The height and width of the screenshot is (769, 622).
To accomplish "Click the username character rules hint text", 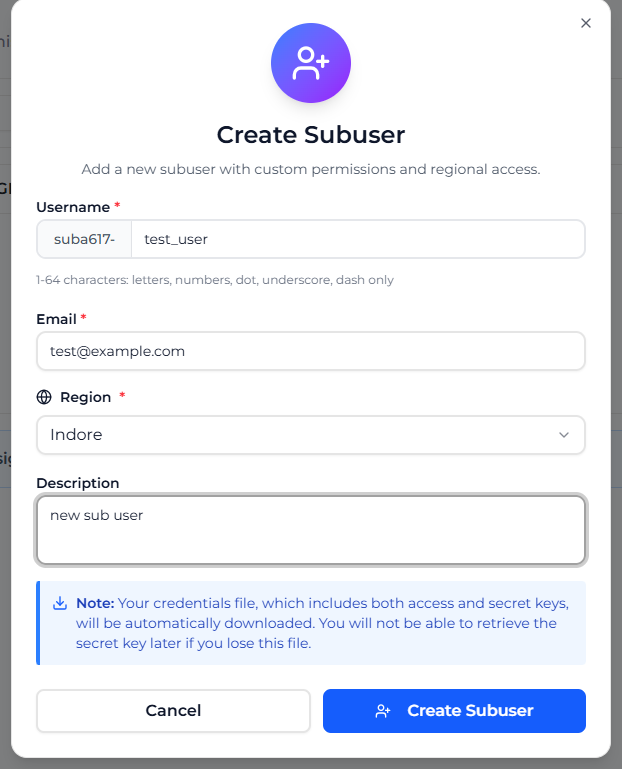I will (215, 280).
